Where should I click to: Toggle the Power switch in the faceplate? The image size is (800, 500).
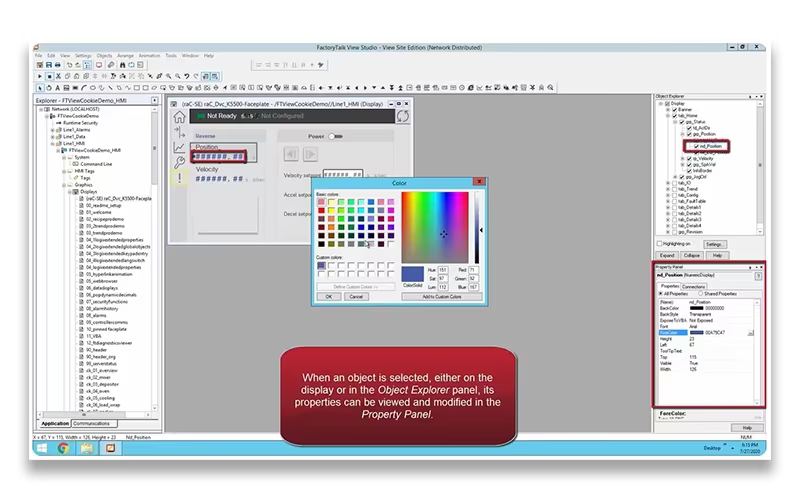(336, 136)
